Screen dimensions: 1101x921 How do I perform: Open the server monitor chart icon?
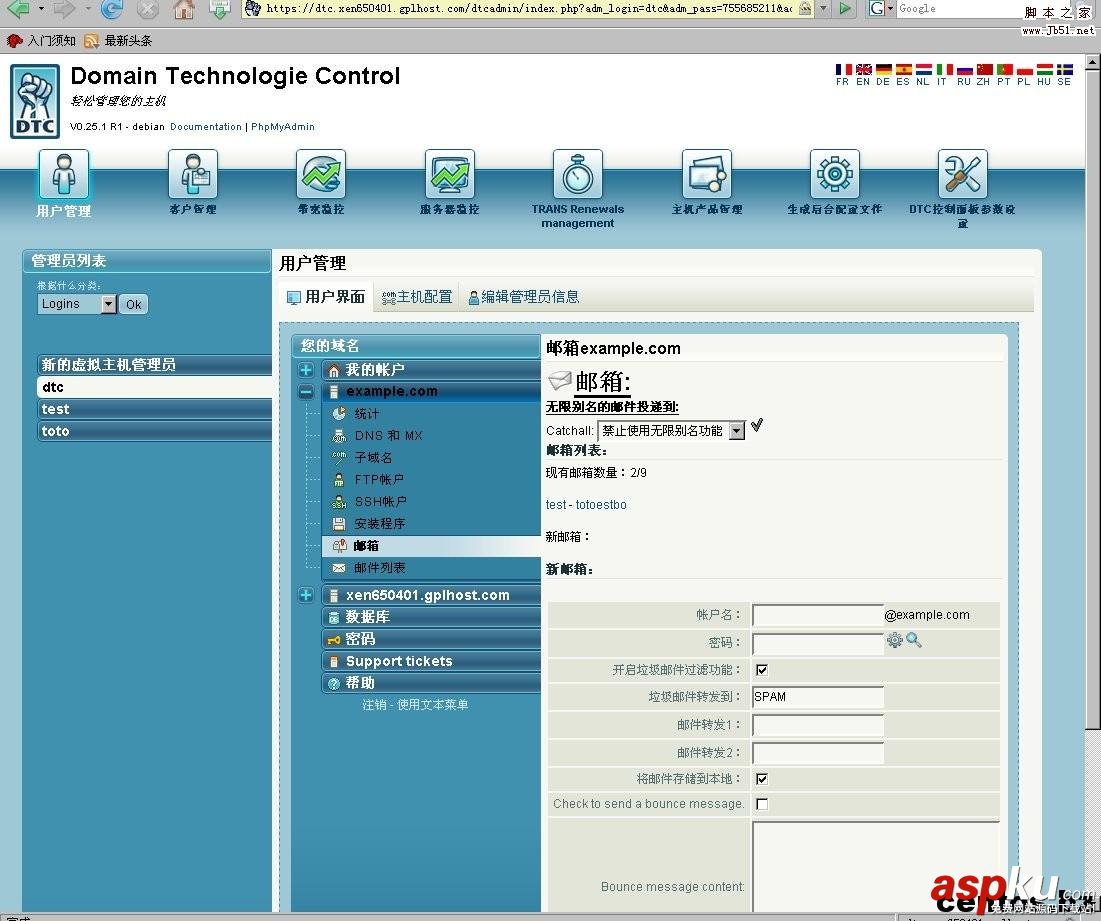pyautogui.click(x=449, y=174)
